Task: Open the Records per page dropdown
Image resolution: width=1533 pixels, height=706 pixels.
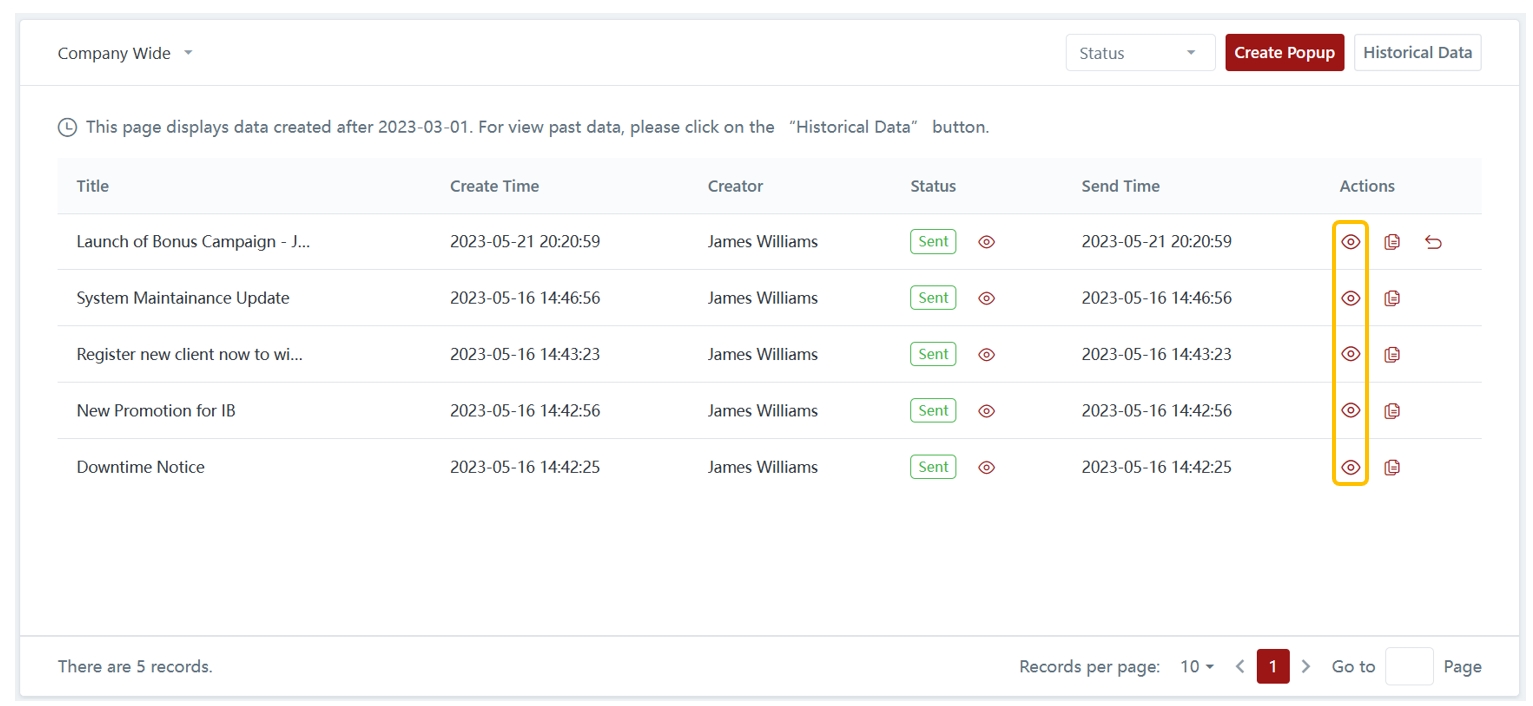Action: coord(1196,667)
